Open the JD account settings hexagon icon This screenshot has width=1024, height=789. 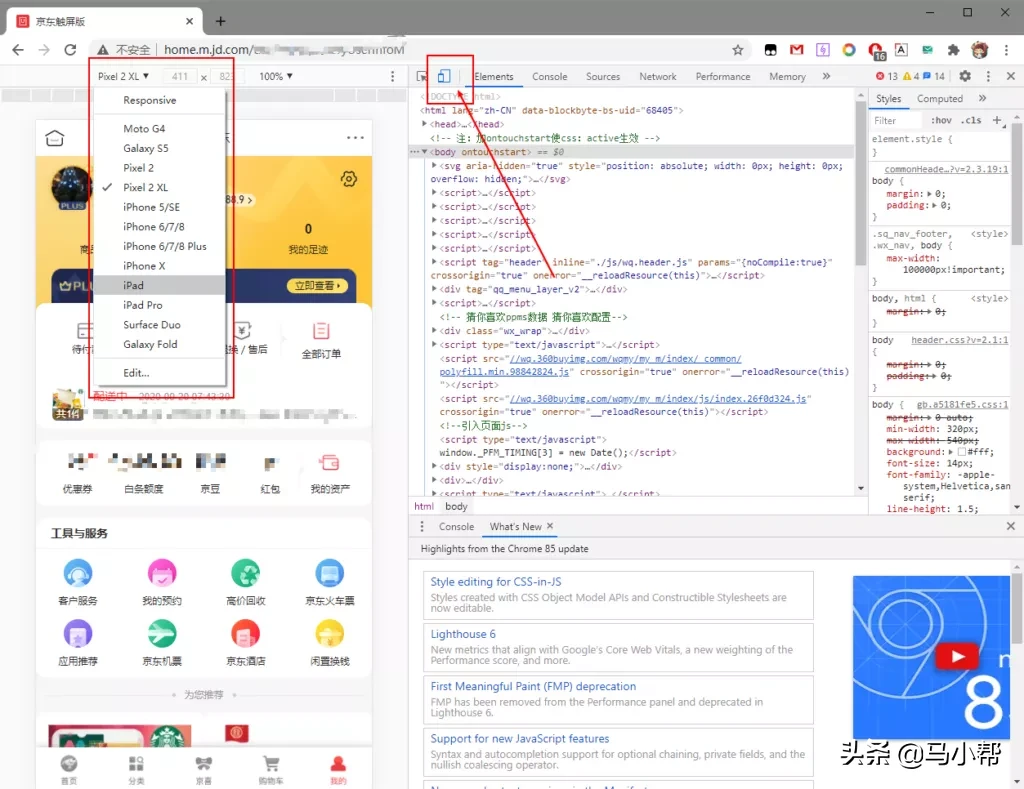349,179
